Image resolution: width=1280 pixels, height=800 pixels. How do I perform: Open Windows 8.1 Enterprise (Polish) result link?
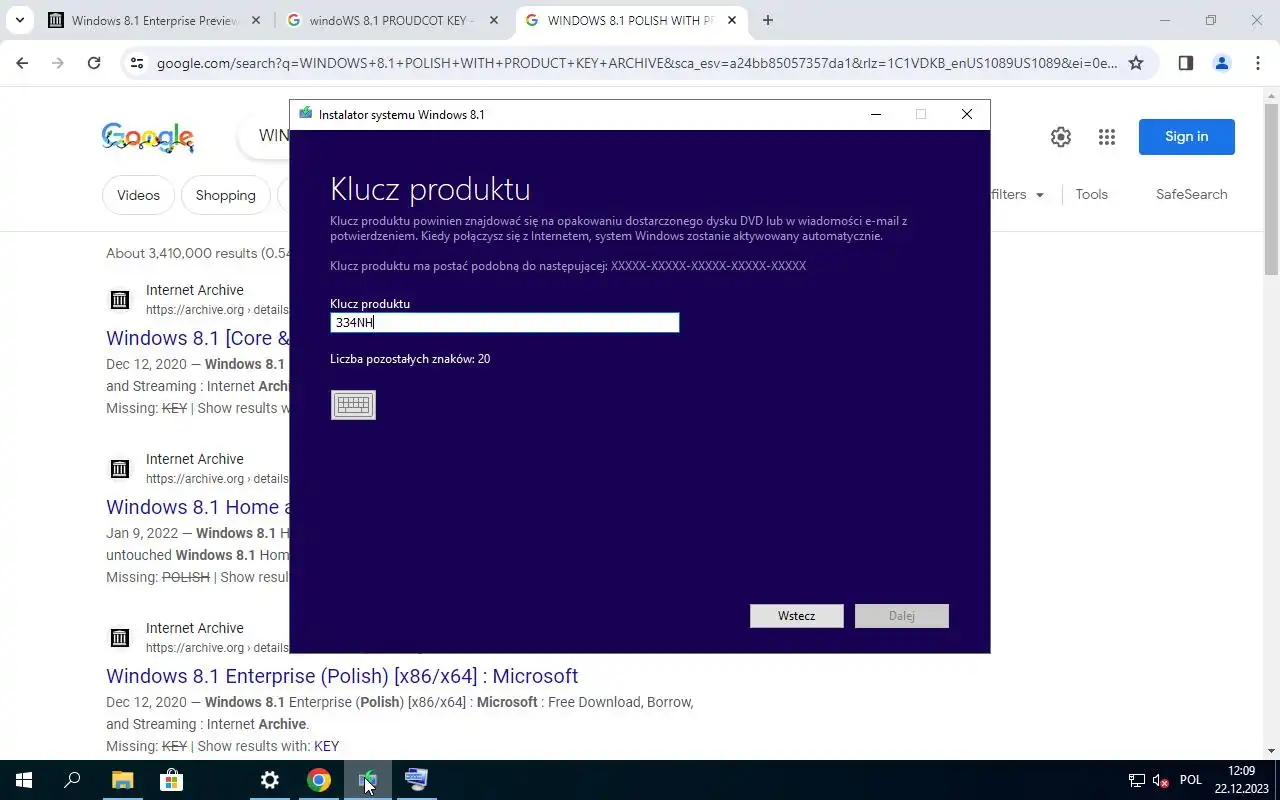(342, 676)
